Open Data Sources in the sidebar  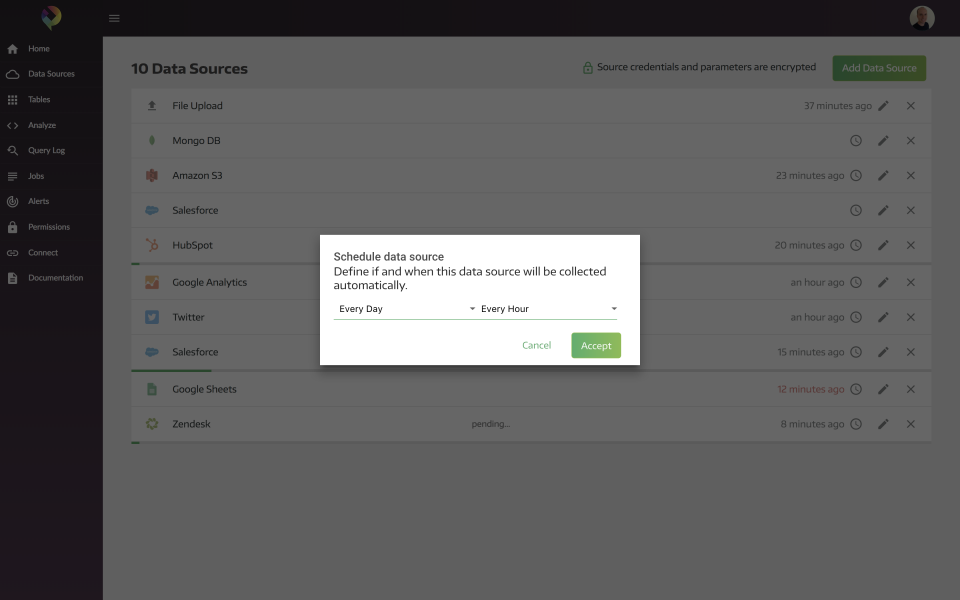[51, 74]
